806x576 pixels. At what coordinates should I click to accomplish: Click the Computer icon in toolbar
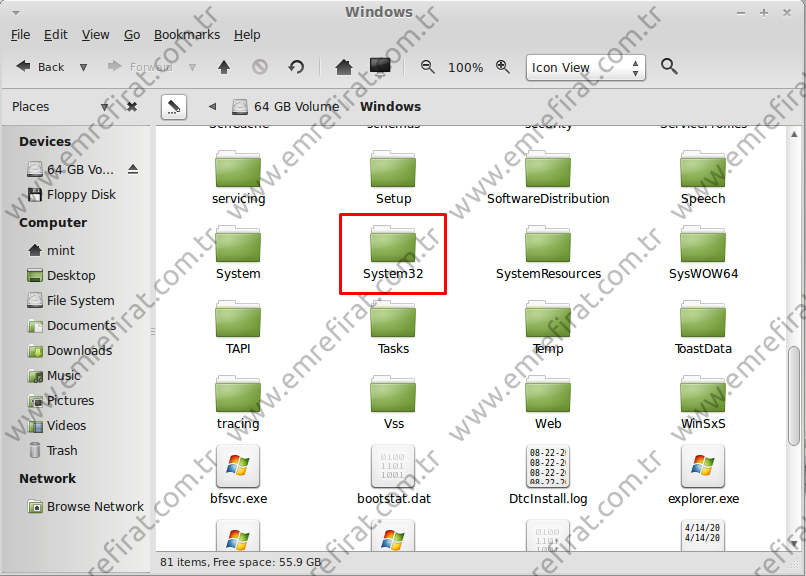pyautogui.click(x=379, y=67)
